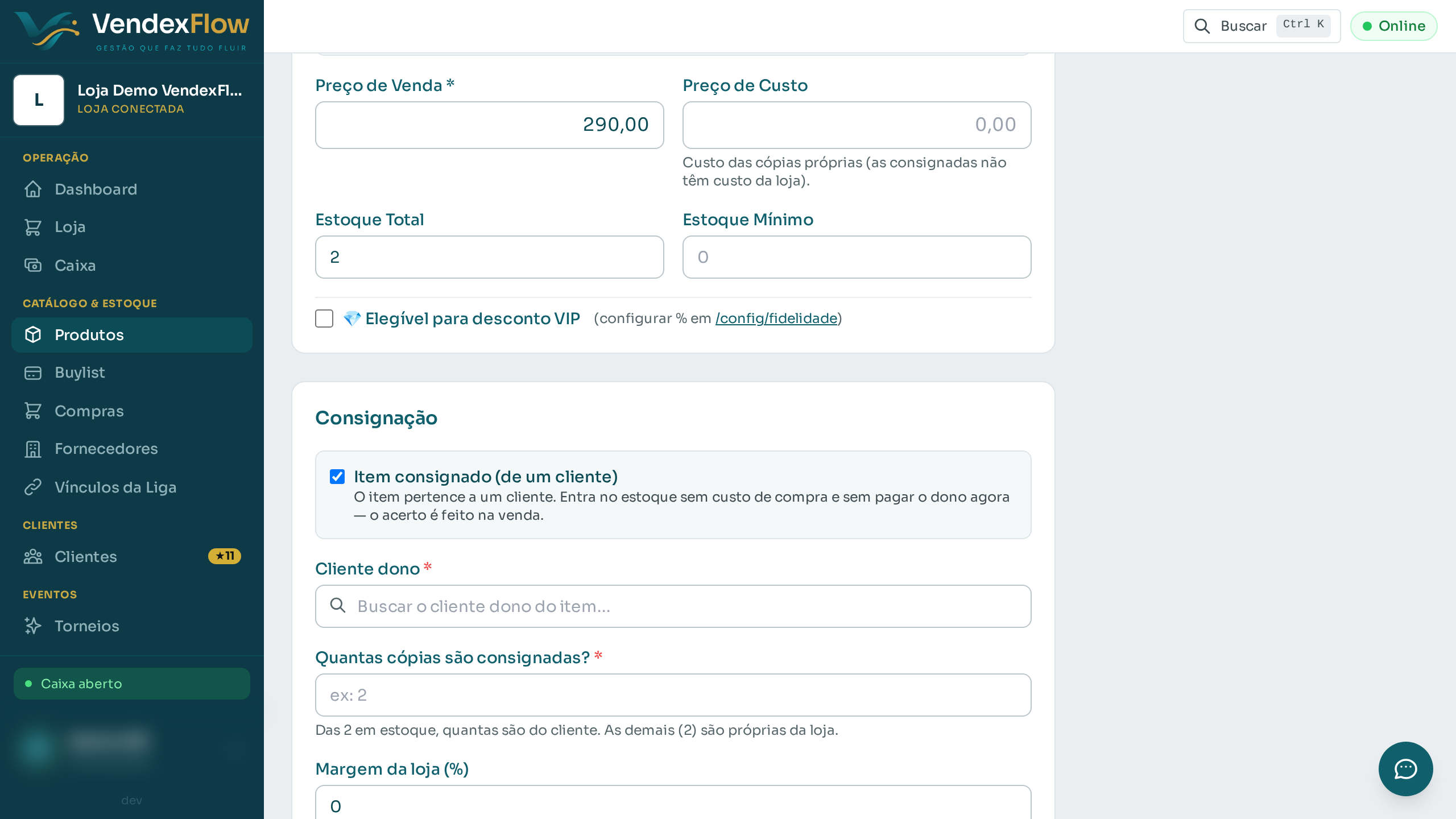The image size is (1456, 819).
Task: Click the Dashboard home icon
Action: click(x=33, y=189)
